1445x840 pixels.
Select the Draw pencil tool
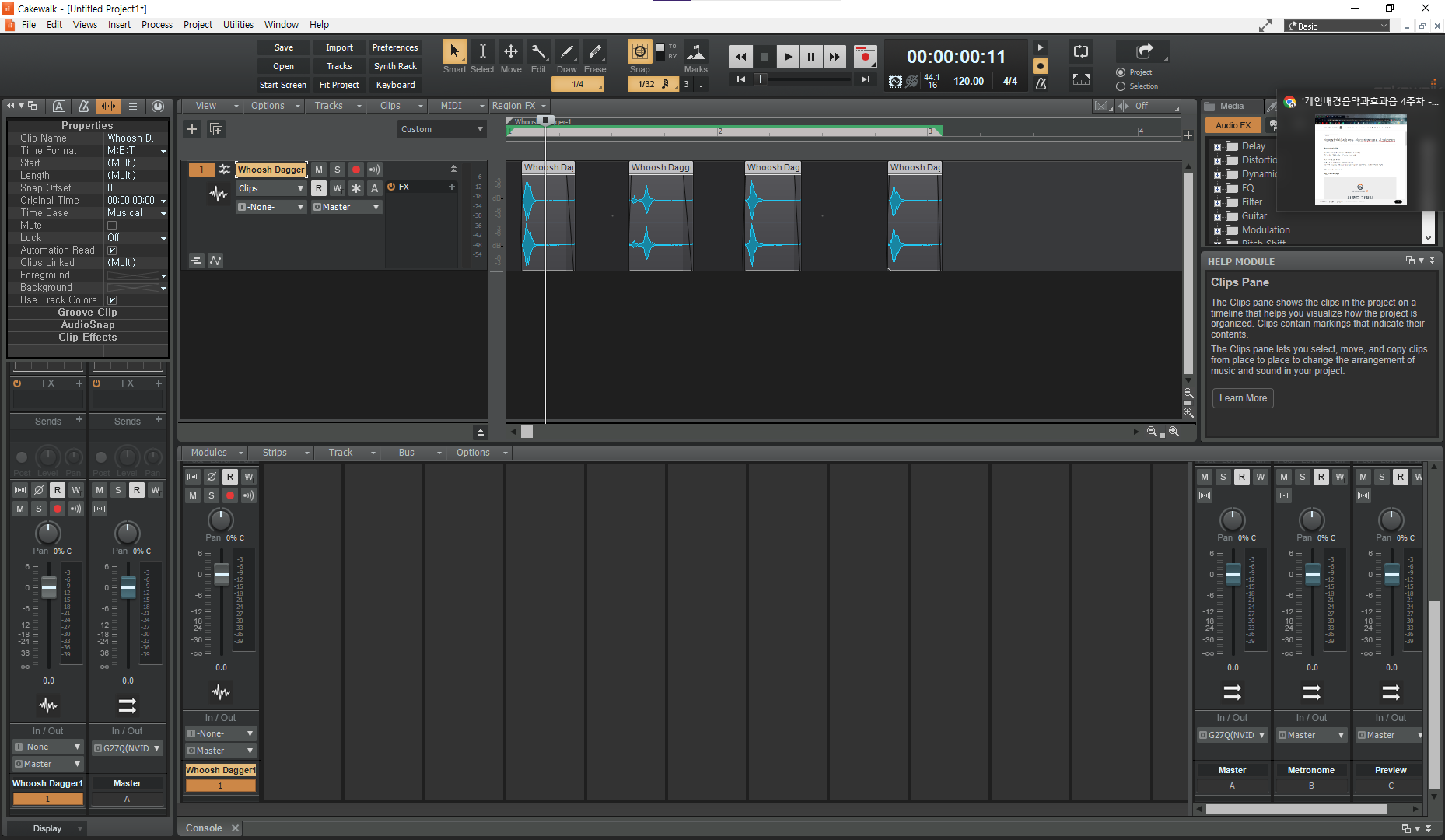567,52
